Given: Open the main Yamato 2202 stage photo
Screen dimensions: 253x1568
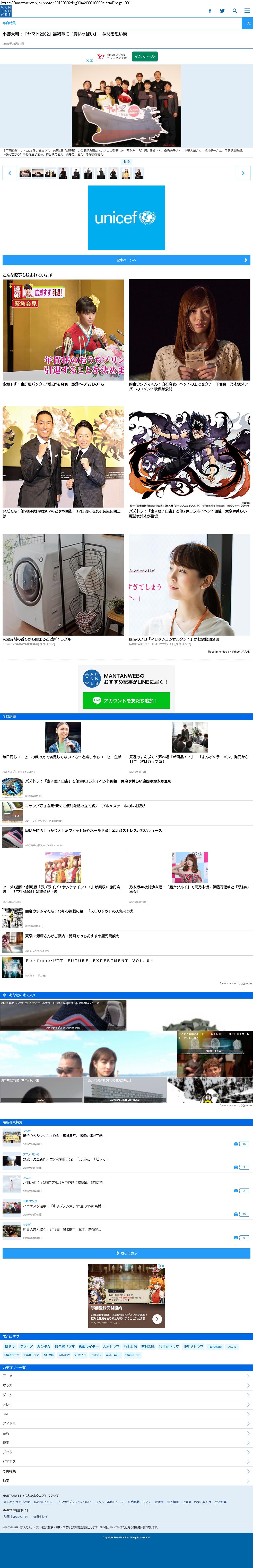Looking at the screenshot, I should [x=127, y=106].
